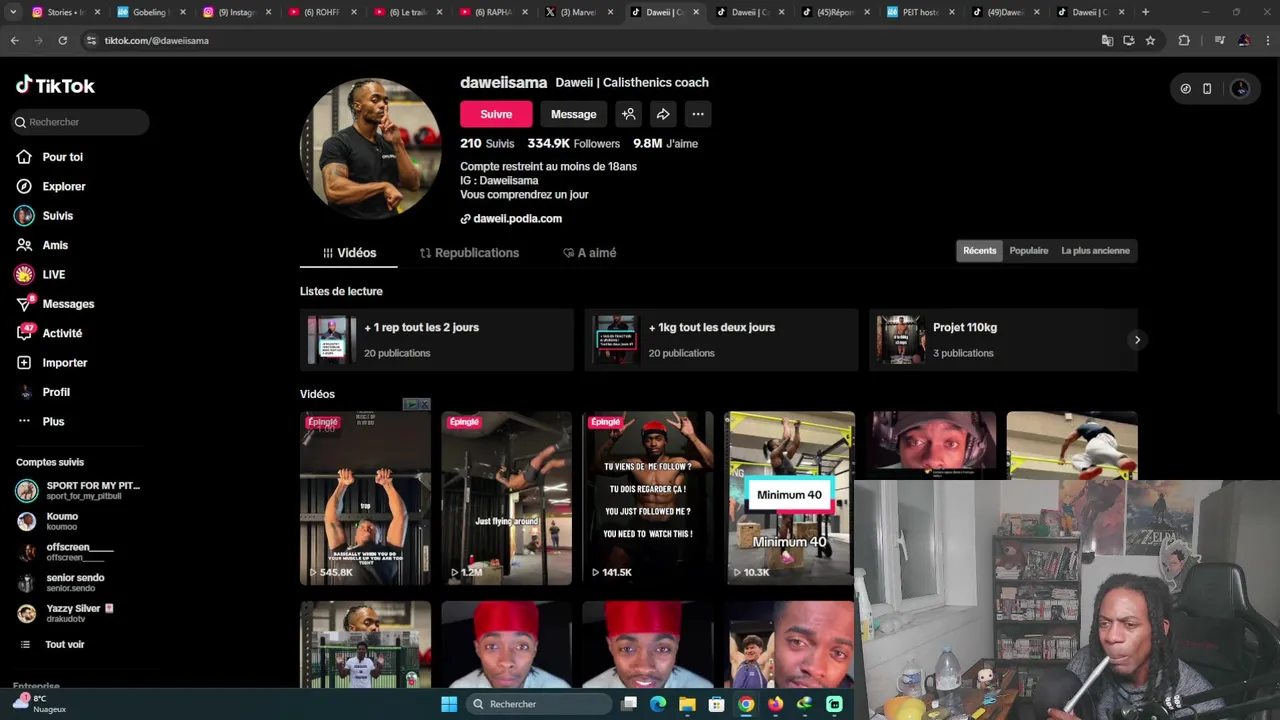Click the user avatar at top right of TikTok
This screenshot has height=720, width=1280.
pyautogui.click(x=1240, y=88)
